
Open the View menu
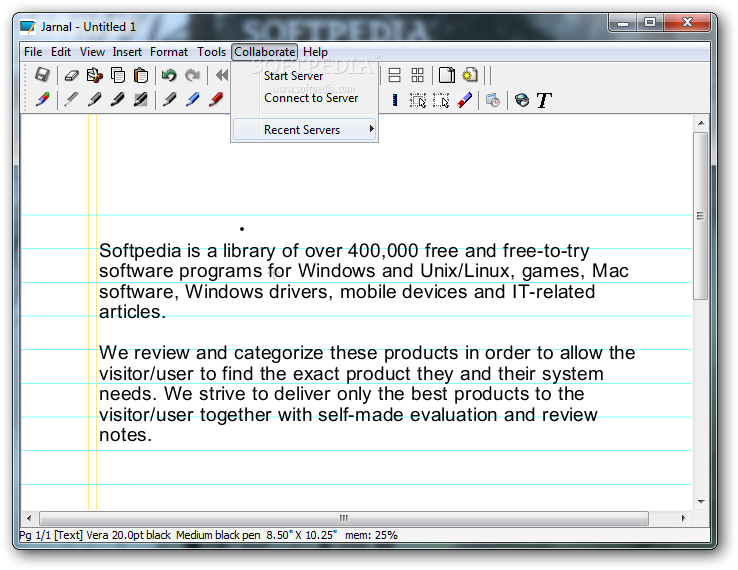click(x=92, y=52)
